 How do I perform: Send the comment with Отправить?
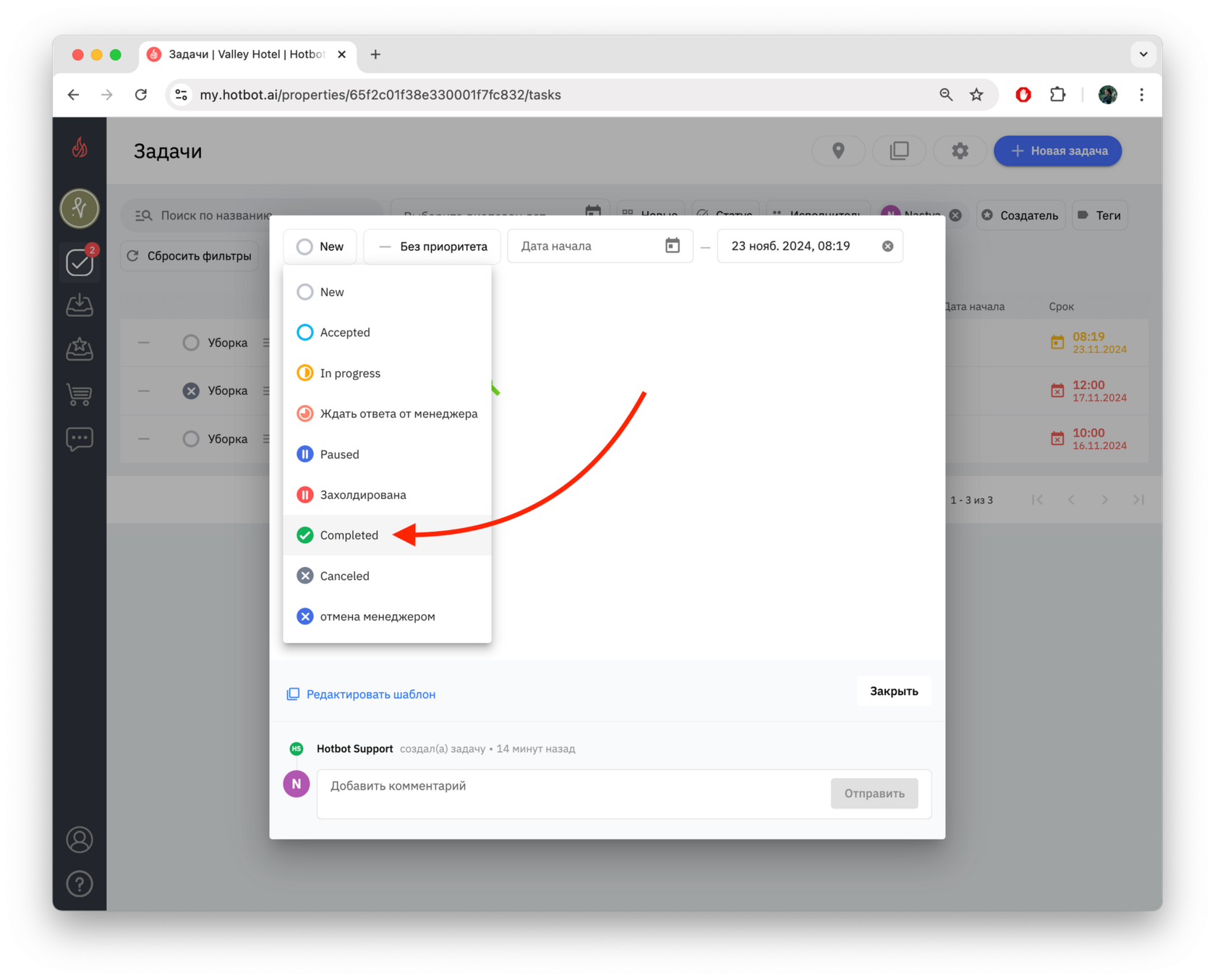874,793
